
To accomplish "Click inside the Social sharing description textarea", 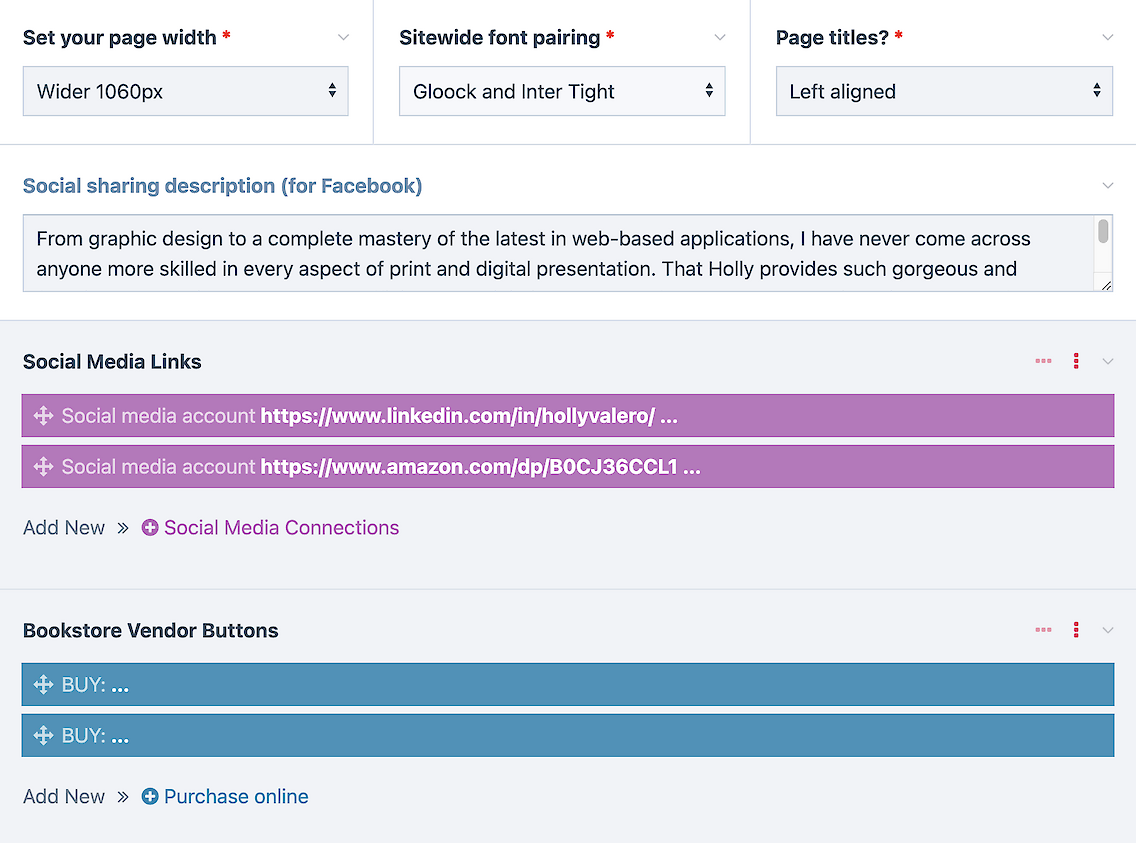I will click(x=550, y=254).
